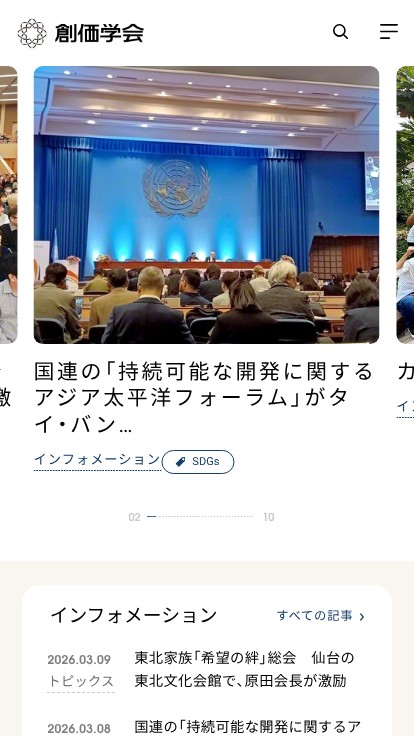This screenshot has width=414, height=736.
Task: Open article 東北家族「希望の絆」総会 仙台の東北文化会館
Action: coord(244,669)
